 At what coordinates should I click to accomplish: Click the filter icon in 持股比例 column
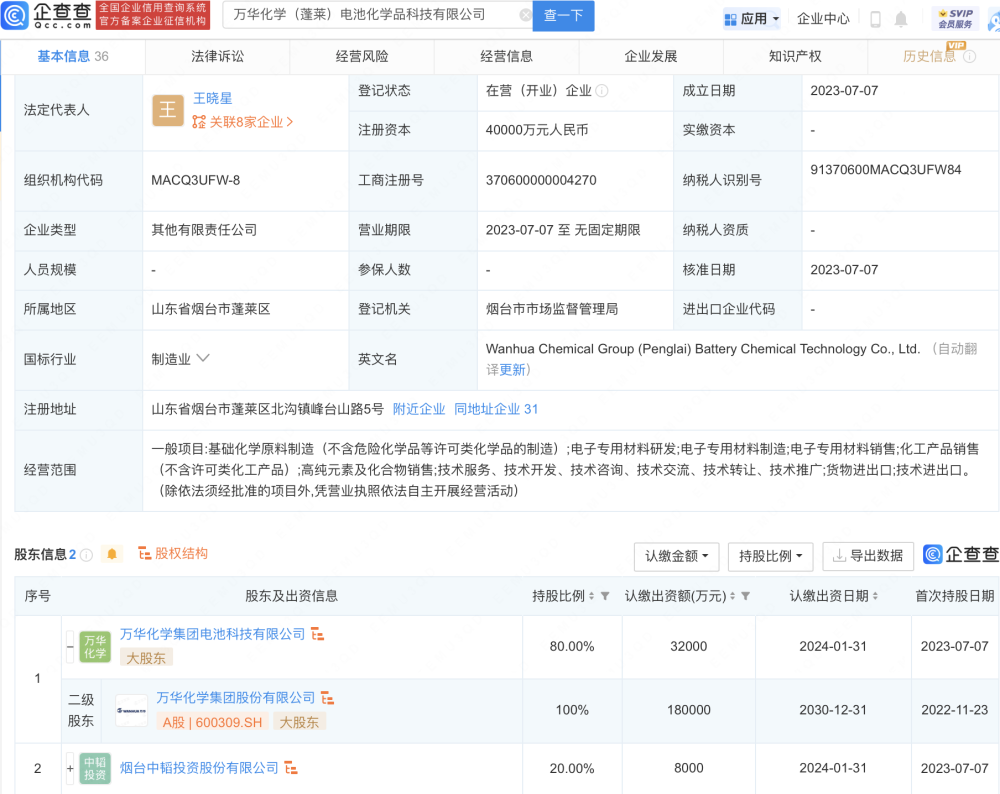point(605,596)
